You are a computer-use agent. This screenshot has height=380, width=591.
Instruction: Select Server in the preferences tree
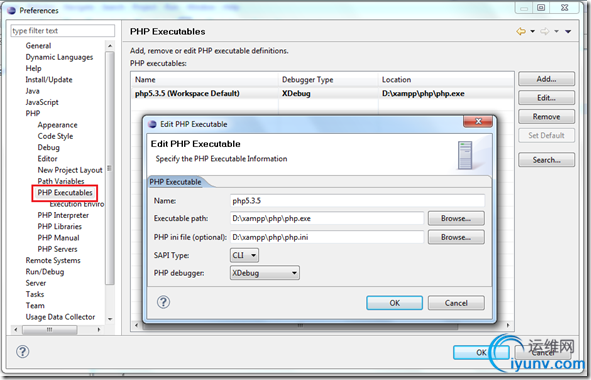coord(36,283)
